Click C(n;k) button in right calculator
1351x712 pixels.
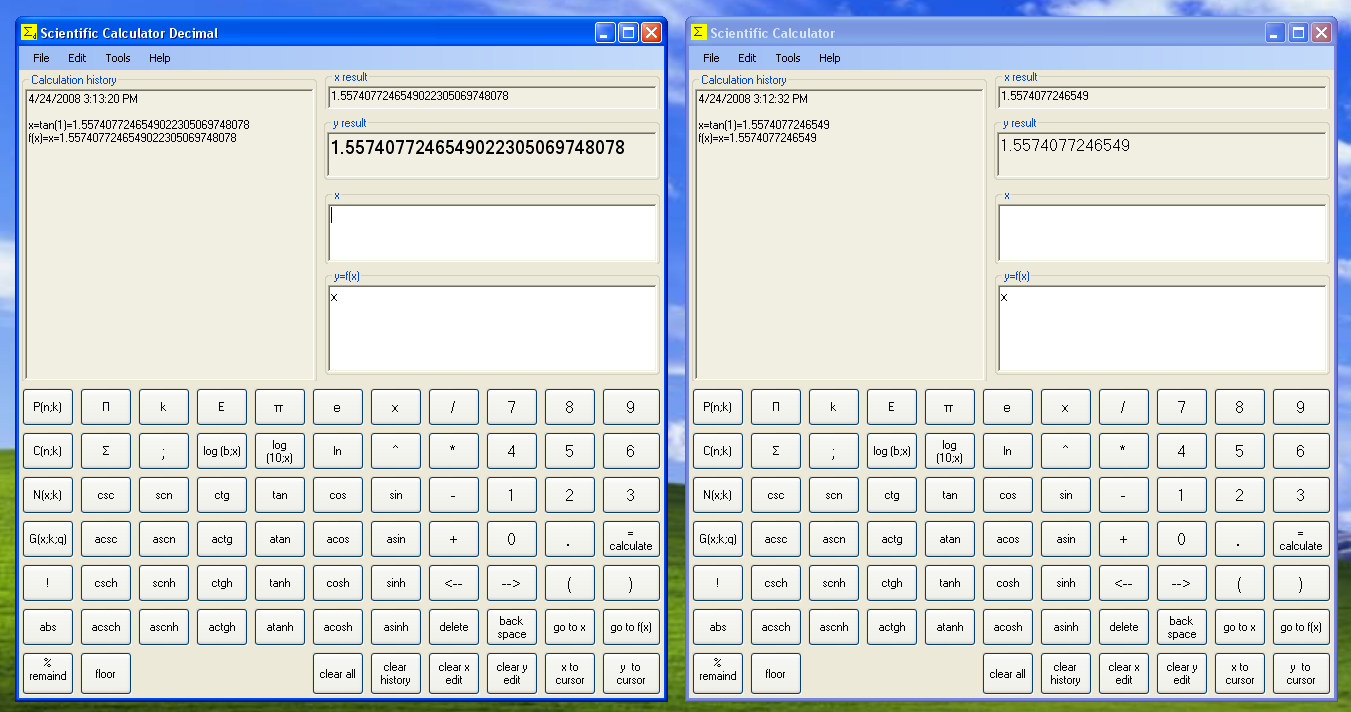click(x=718, y=451)
